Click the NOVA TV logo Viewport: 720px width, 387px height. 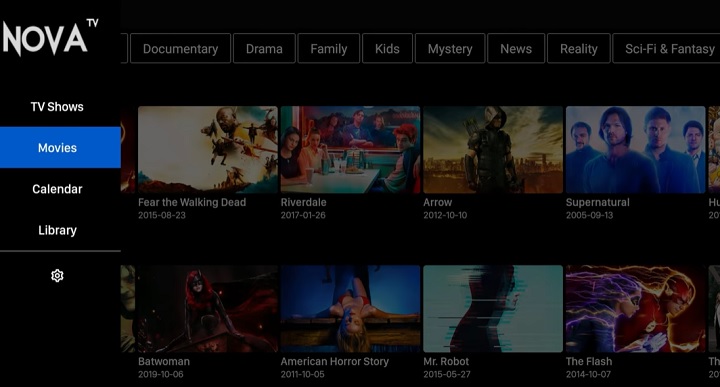click(x=50, y=38)
